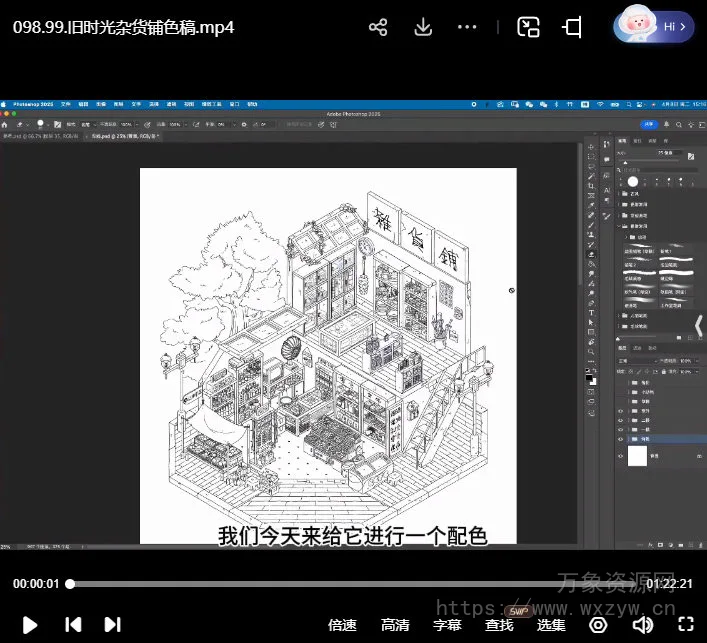Skip to the next video

coord(113,625)
